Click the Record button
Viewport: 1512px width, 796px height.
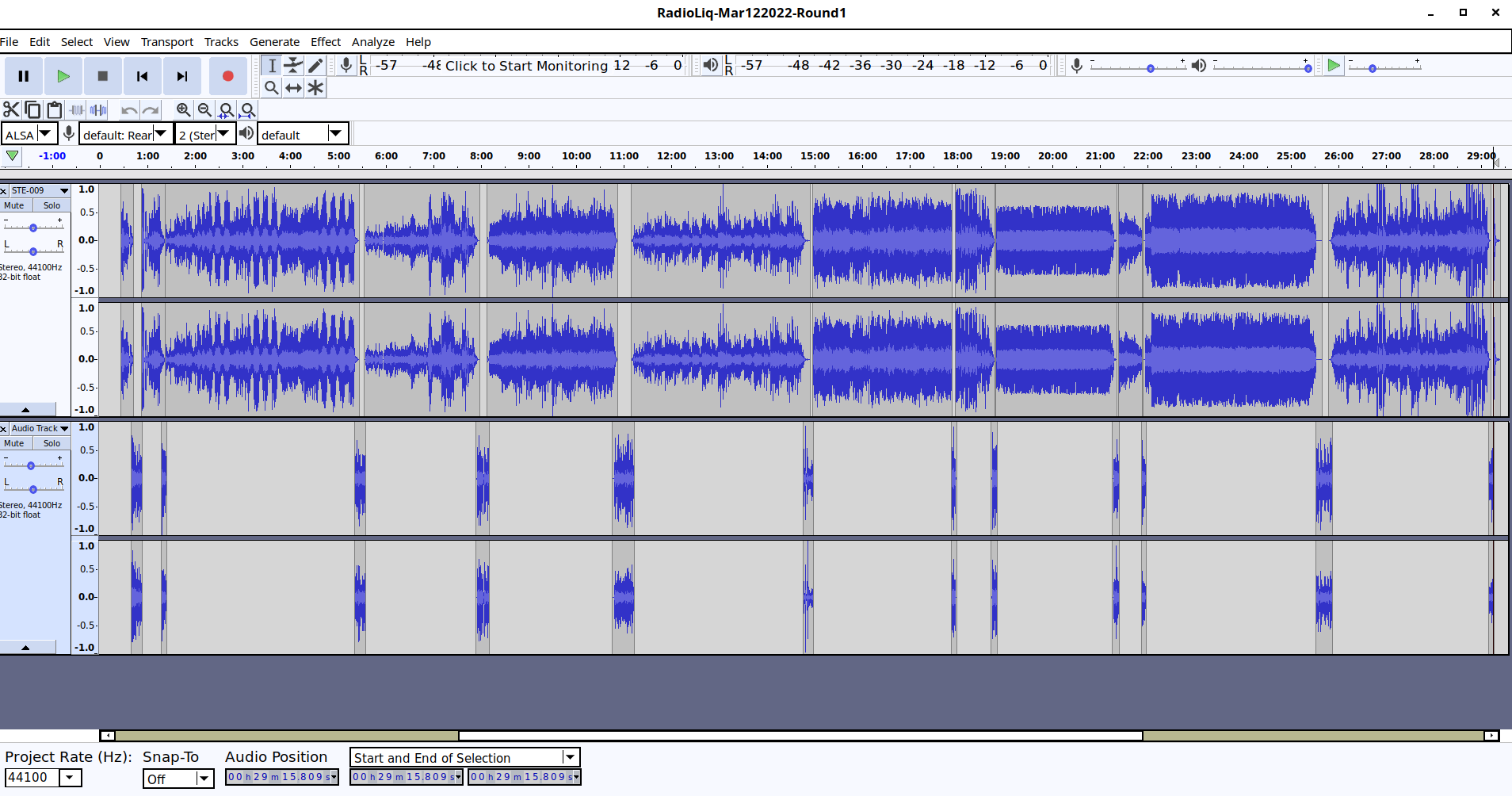pyautogui.click(x=227, y=76)
